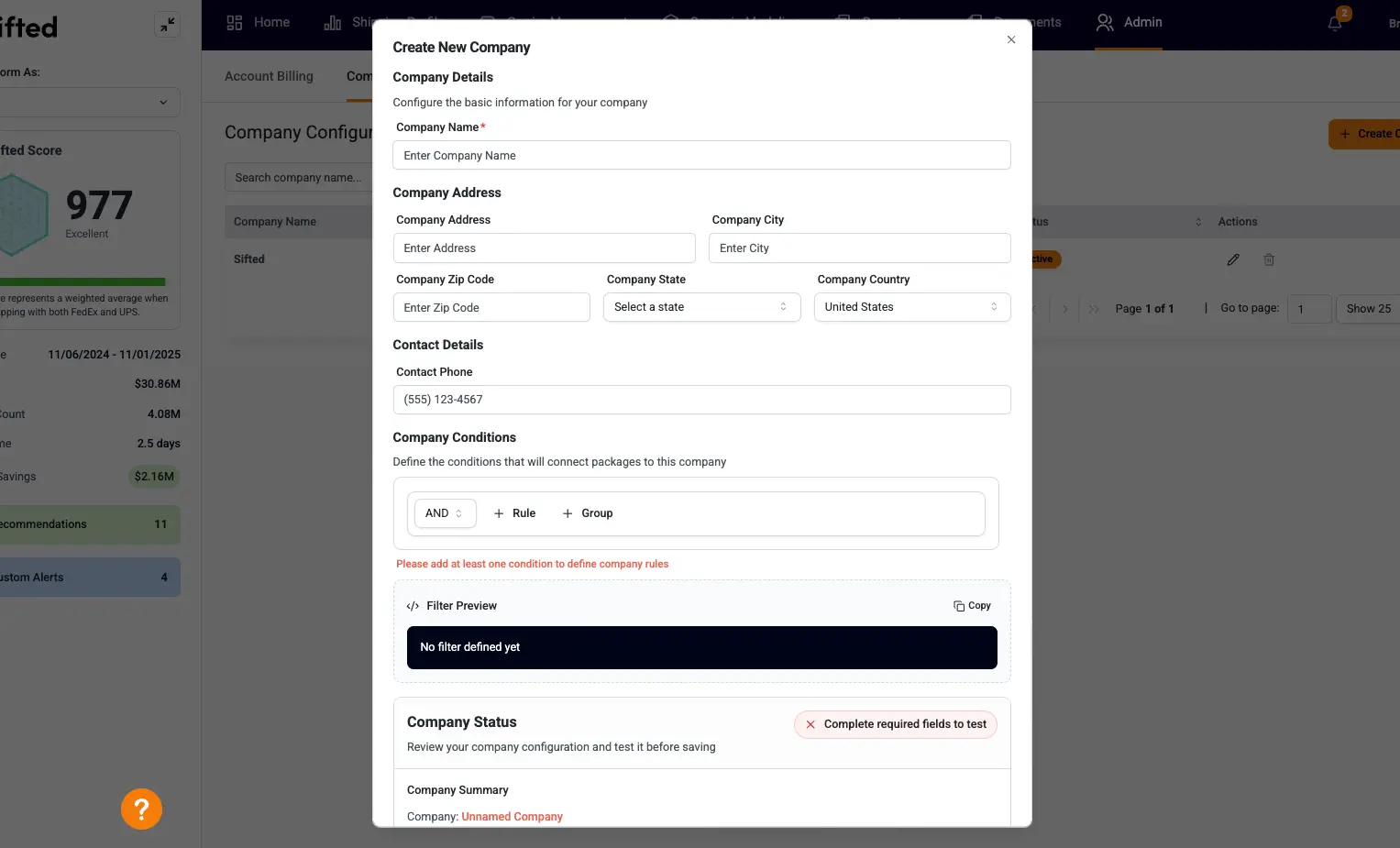Click the code icon beside Filter Preview
This screenshot has width=1400, height=848.
point(412,605)
